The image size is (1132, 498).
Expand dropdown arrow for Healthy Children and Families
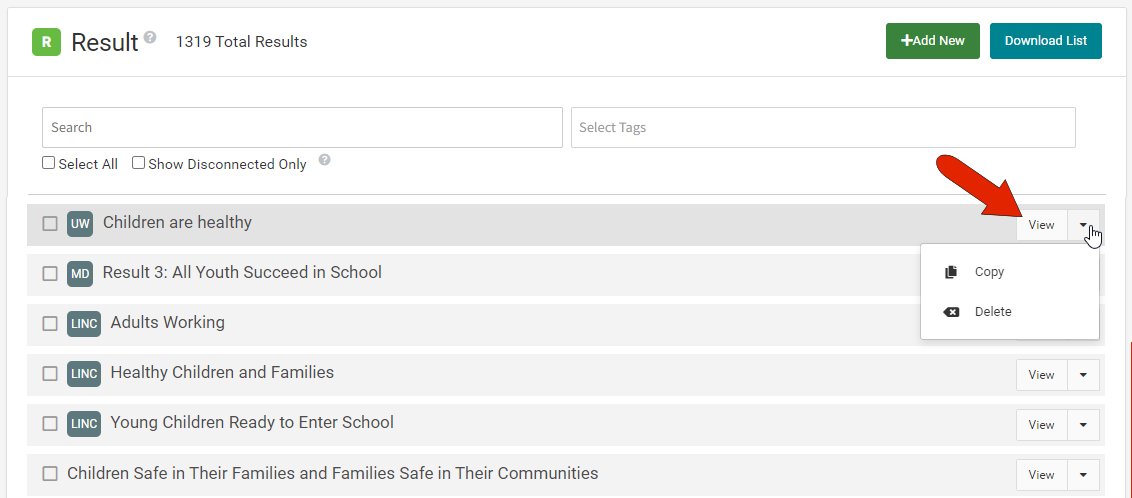tap(1083, 375)
